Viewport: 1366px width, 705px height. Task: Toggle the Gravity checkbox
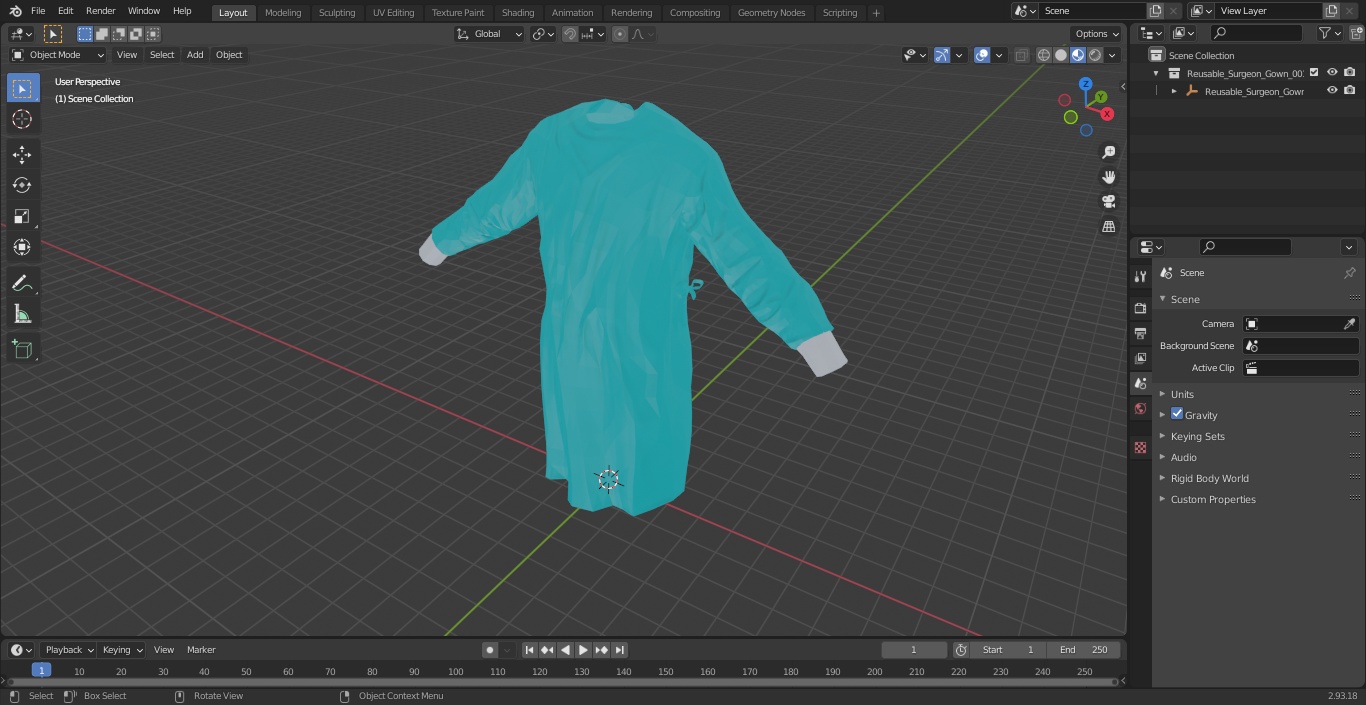tap(1177, 414)
